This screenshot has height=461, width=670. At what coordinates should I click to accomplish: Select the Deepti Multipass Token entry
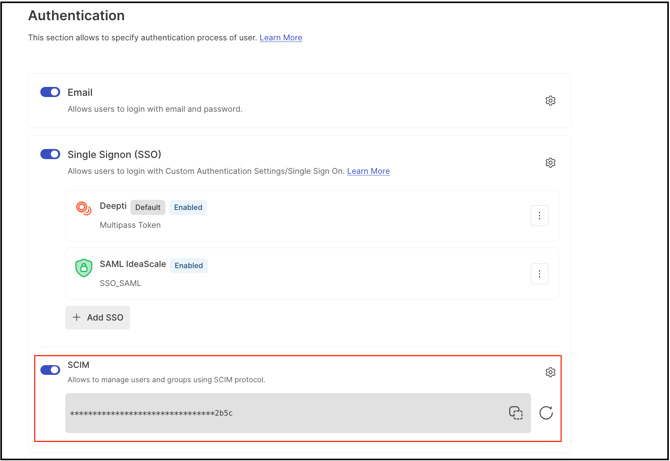click(312, 216)
